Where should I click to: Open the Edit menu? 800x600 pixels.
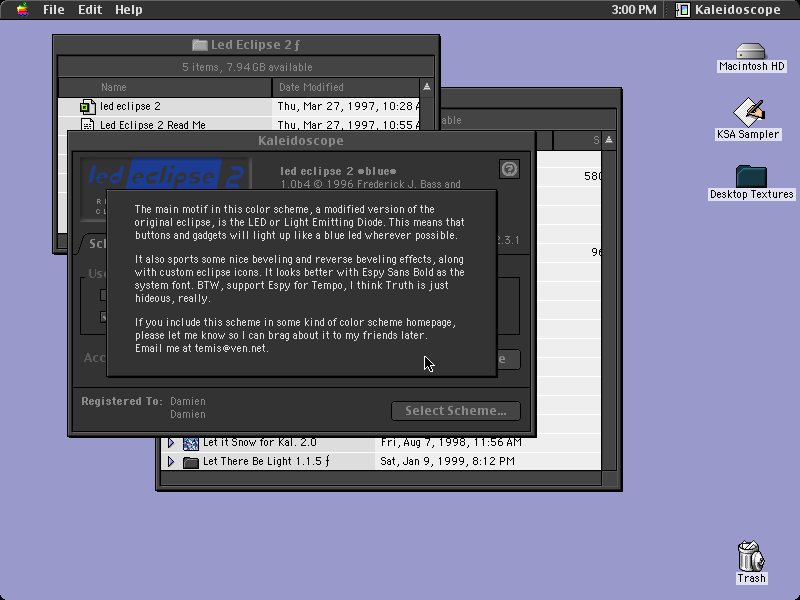click(x=90, y=10)
